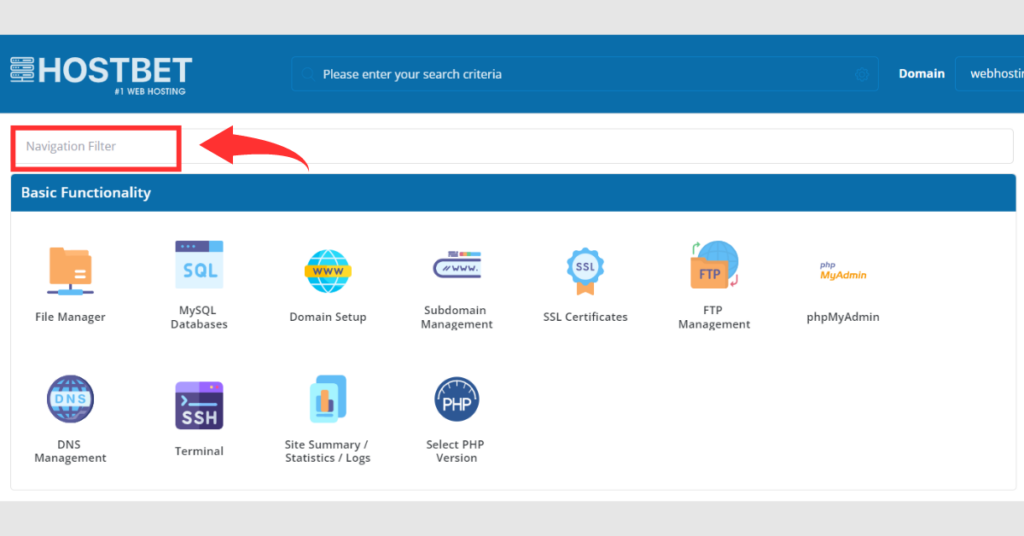
Task: Open the SSH Terminal icon
Action: coord(199,405)
